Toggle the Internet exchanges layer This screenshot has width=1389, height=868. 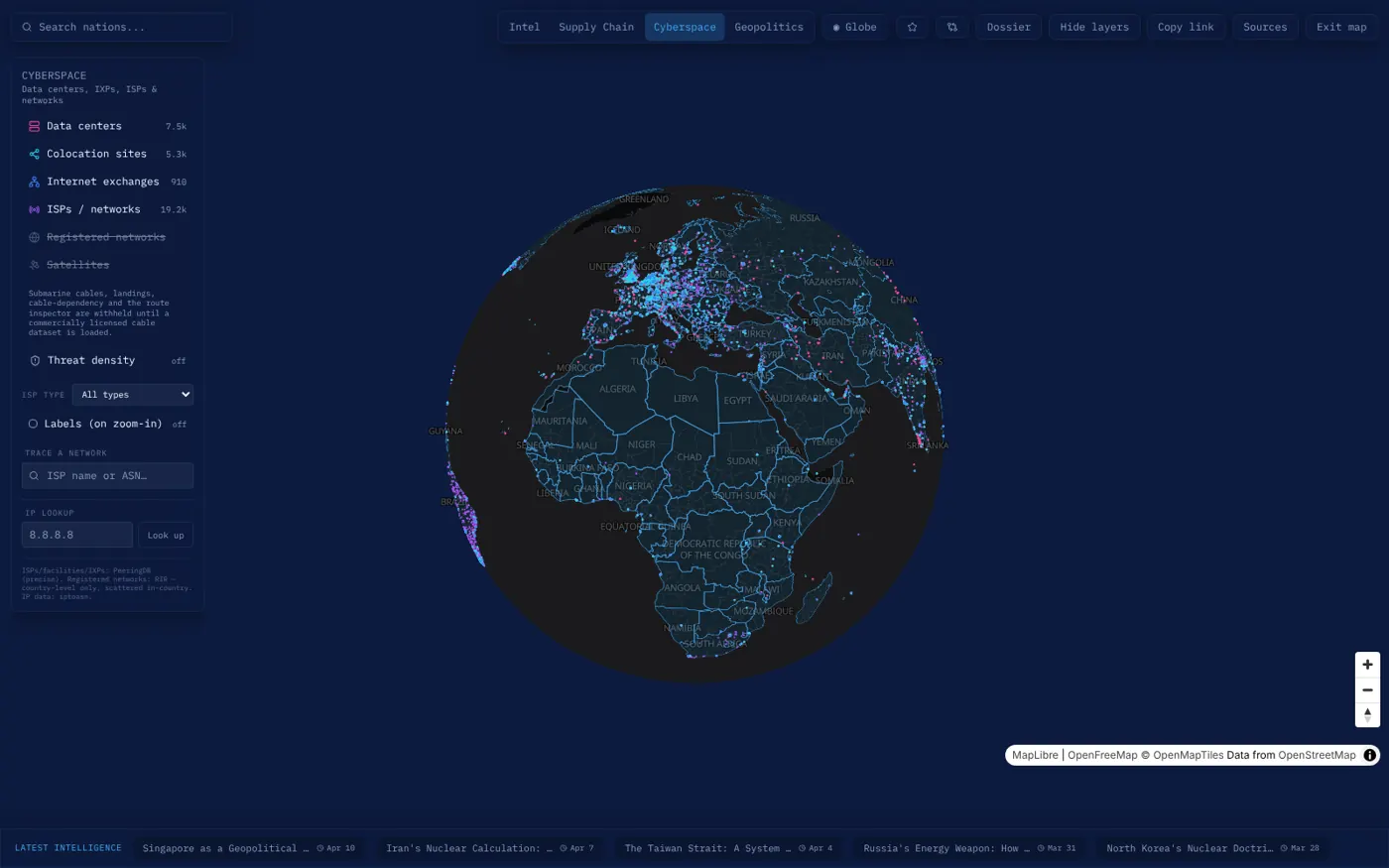pos(107,182)
